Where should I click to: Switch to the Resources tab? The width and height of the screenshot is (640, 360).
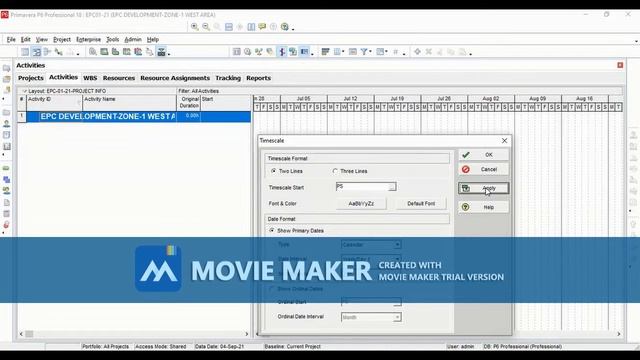coord(119,78)
